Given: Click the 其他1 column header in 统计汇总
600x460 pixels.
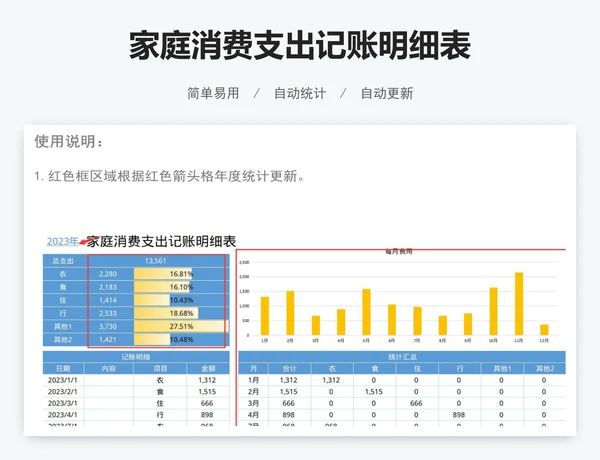Looking at the screenshot, I should point(502,369).
